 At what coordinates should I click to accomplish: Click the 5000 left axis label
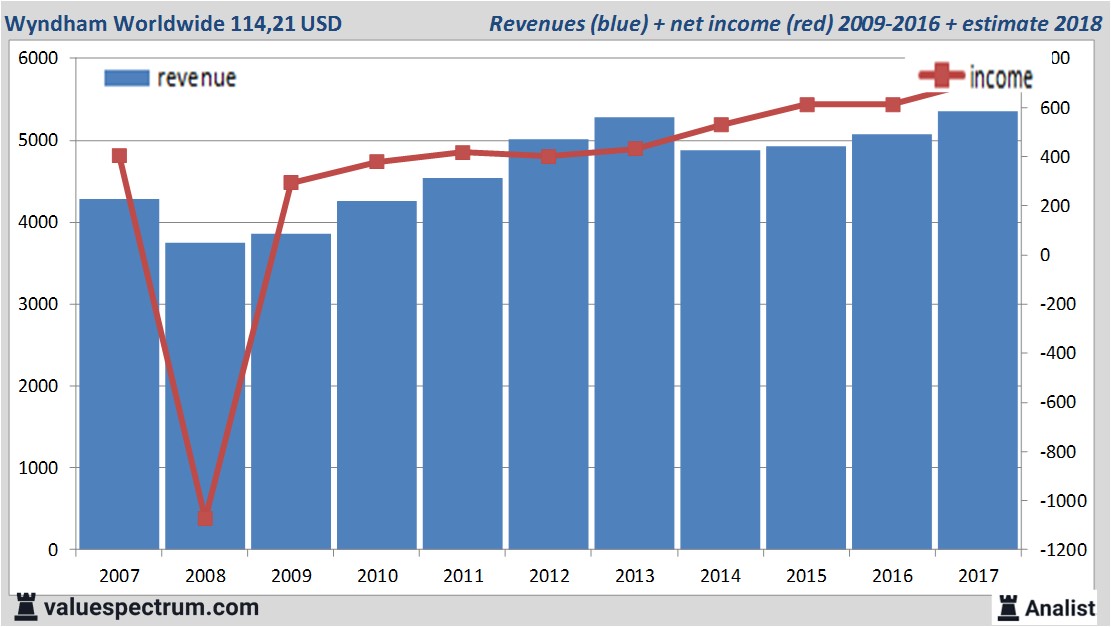coord(38,140)
